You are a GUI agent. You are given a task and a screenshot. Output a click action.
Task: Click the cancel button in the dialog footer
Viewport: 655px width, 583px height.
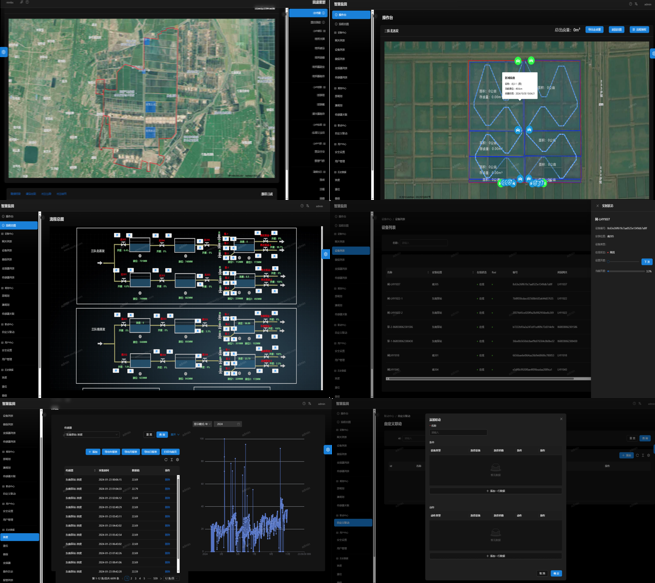point(543,573)
